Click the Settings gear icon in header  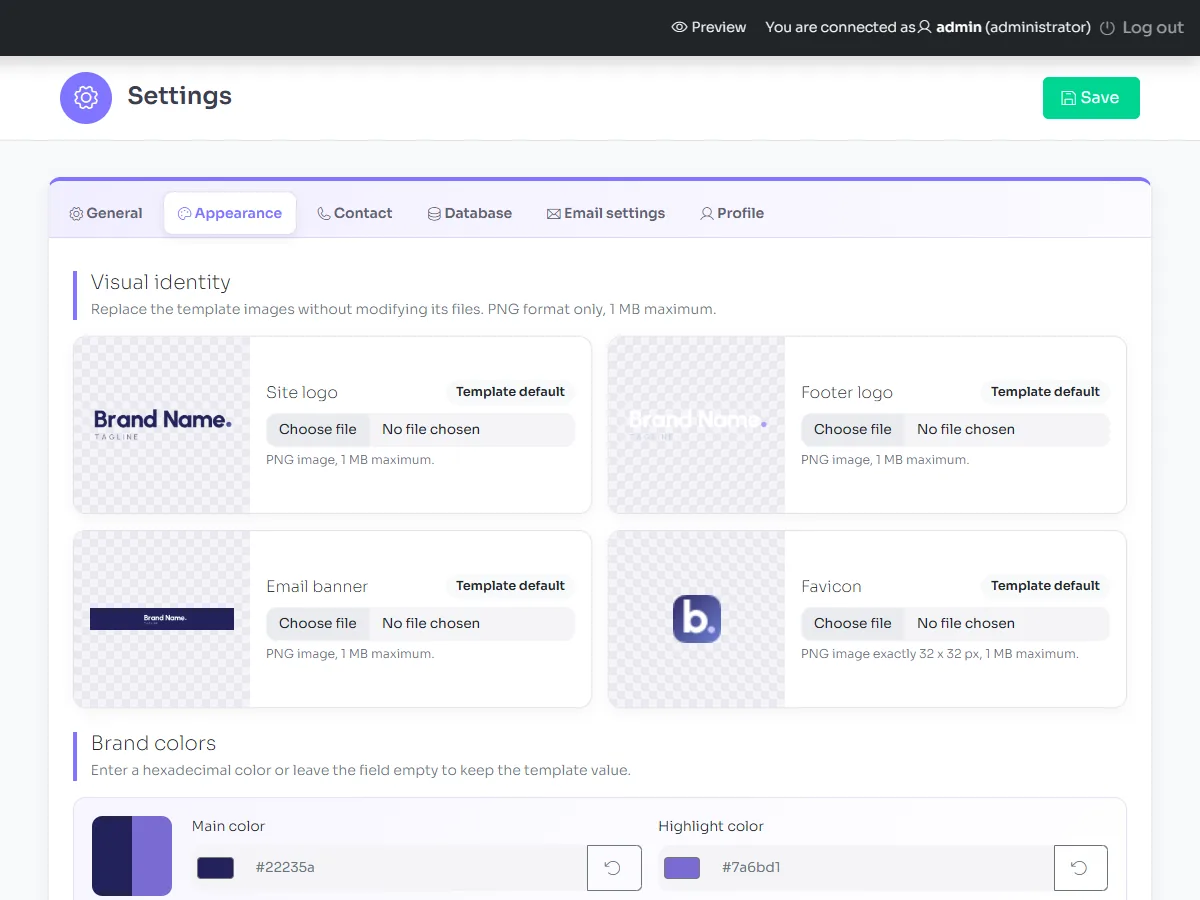(x=86, y=98)
